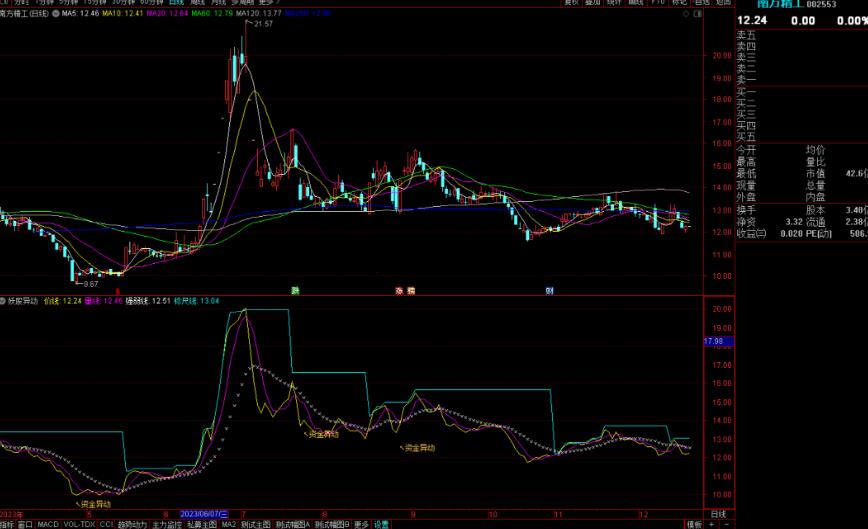Click the 统计 statistics button
The width and height of the screenshot is (868, 529).
click(614, 2)
